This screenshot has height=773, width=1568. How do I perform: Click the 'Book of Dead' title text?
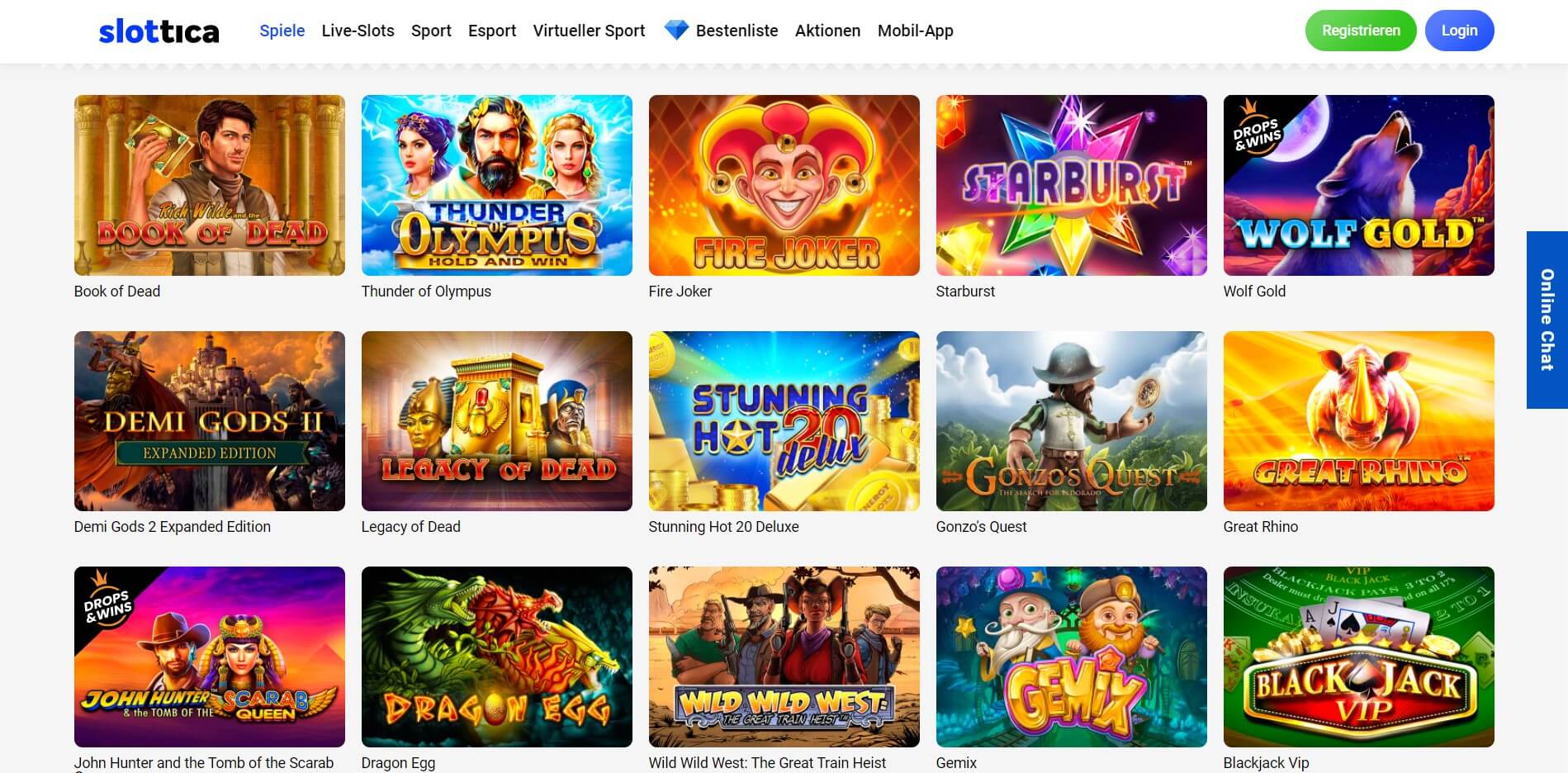pyautogui.click(x=117, y=292)
